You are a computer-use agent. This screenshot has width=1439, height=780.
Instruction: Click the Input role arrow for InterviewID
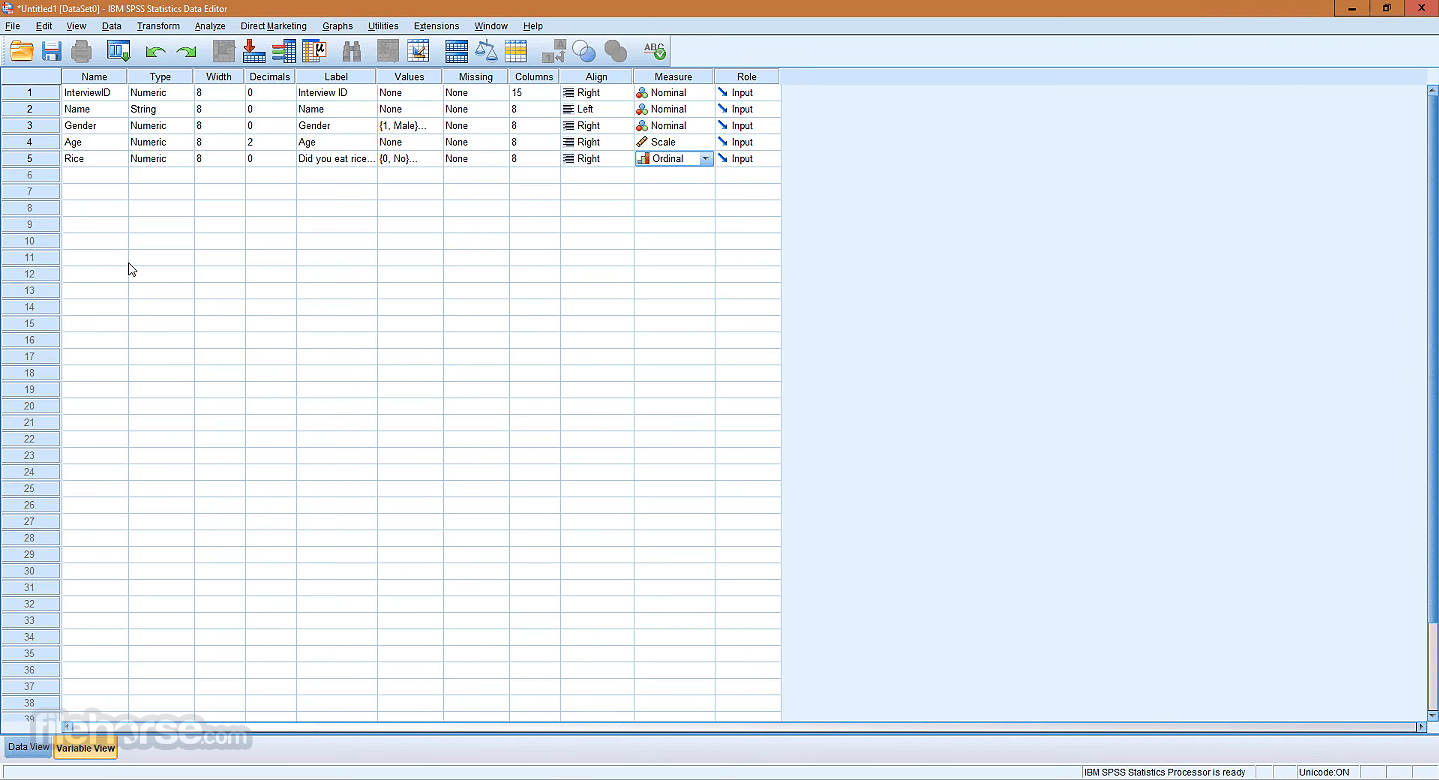tap(723, 92)
